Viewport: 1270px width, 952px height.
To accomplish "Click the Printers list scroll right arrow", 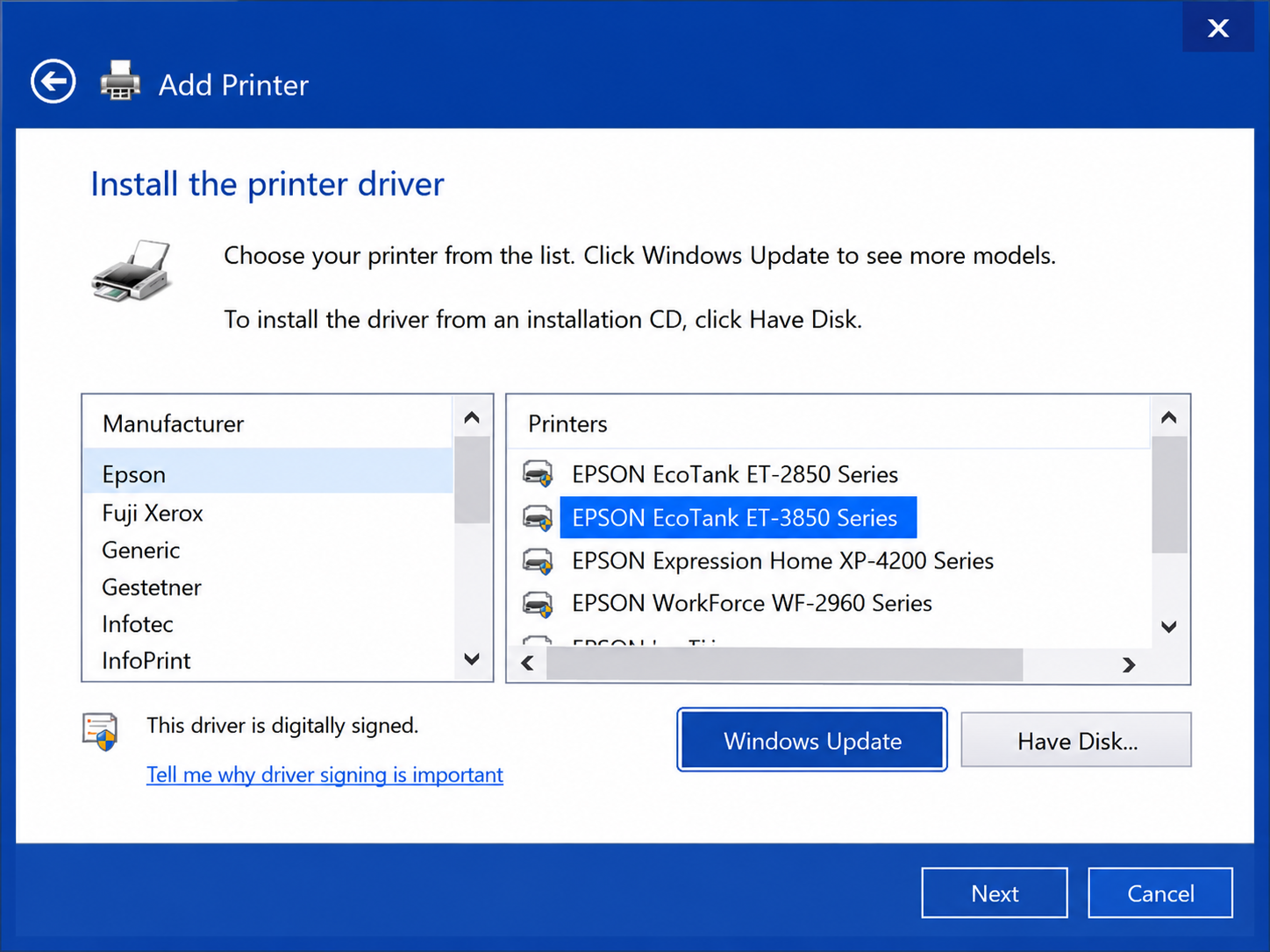I will pyautogui.click(x=1129, y=665).
